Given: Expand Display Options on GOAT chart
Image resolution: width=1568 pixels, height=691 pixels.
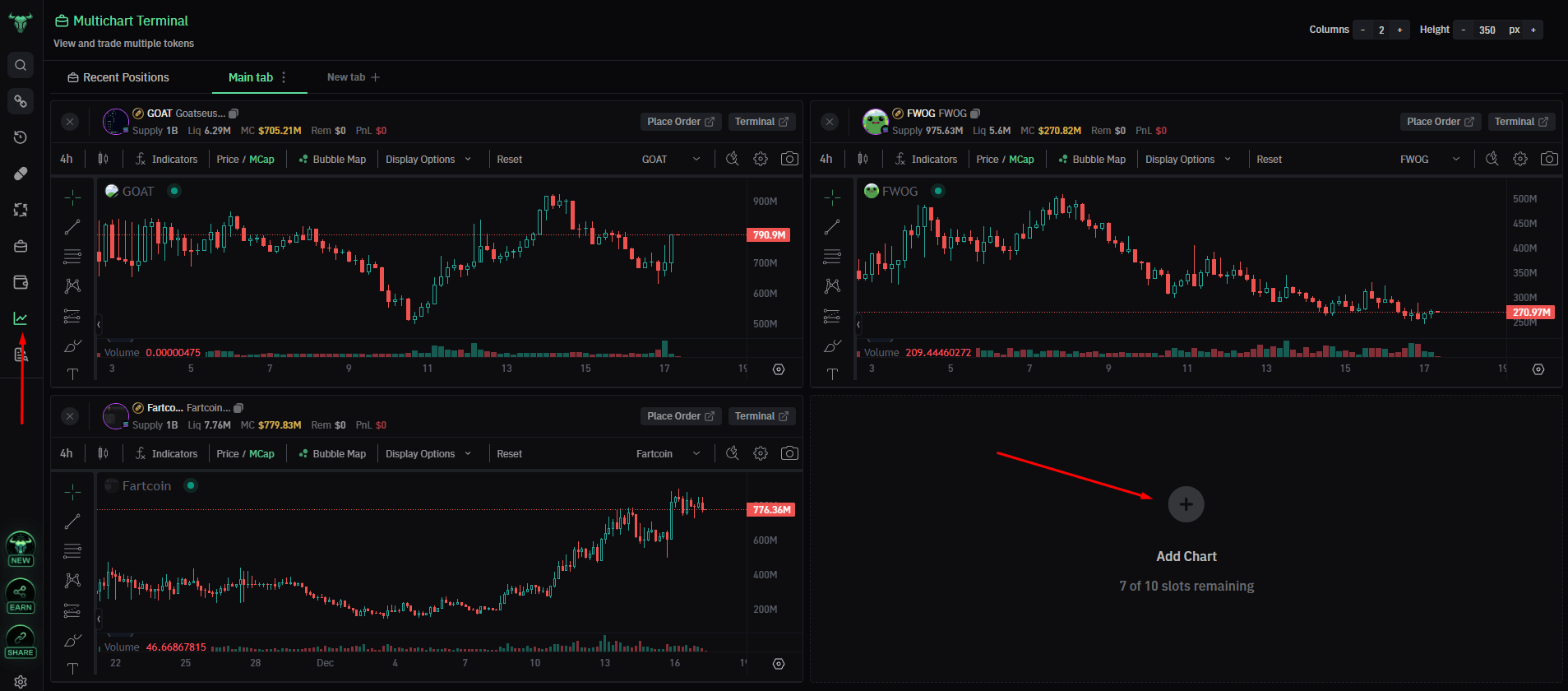Looking at the screenshot, I should (x=428, y=160).
